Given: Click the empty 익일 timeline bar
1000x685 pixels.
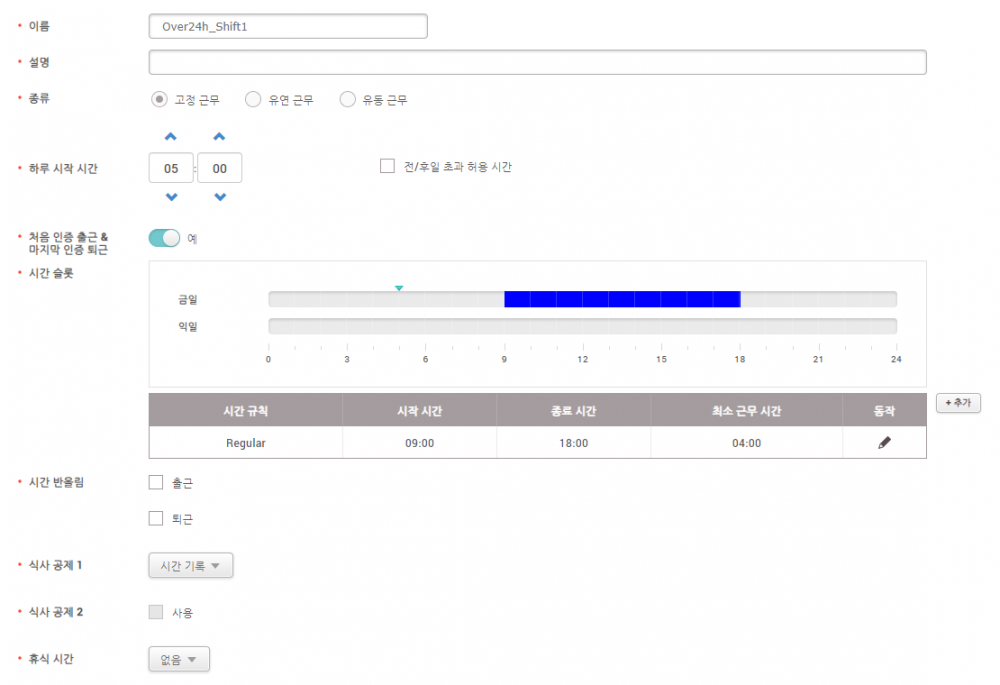Looking at the screenshot, I should 582,326.
